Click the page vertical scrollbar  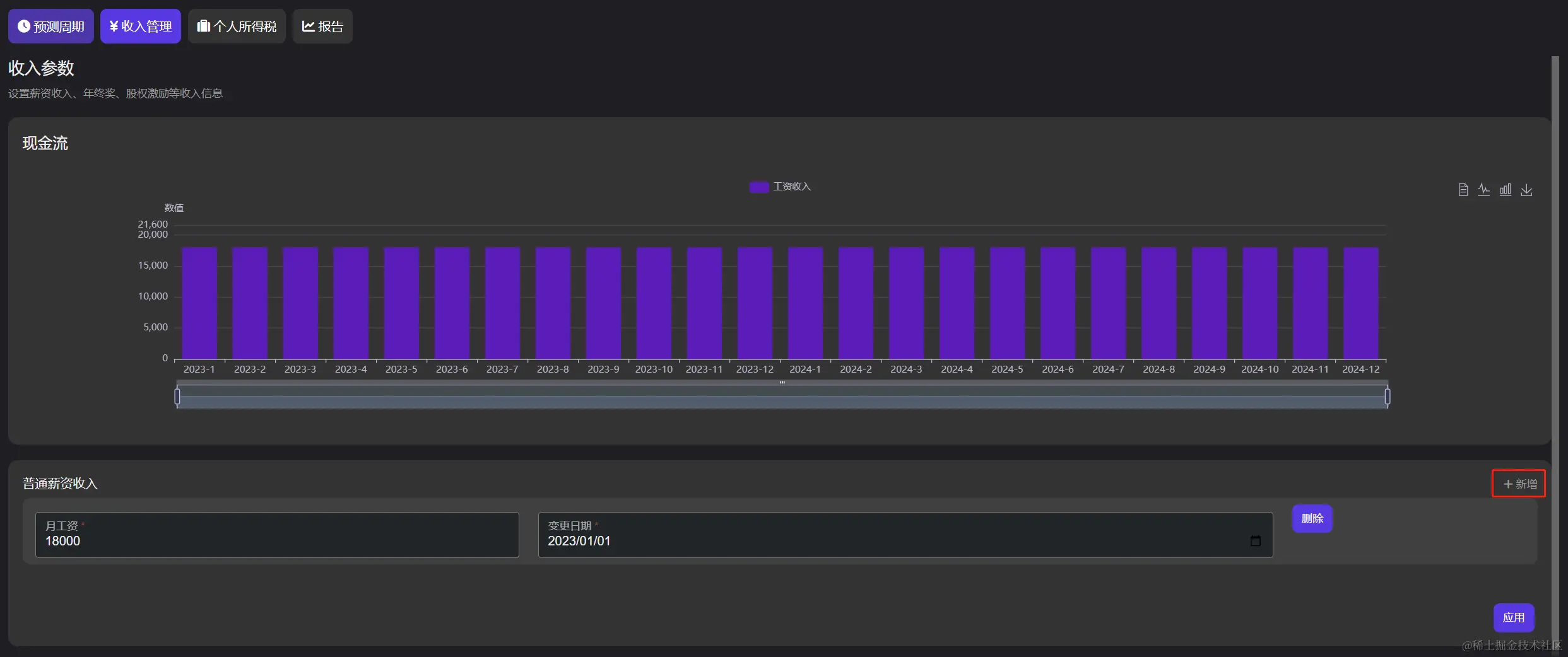pos(1555,353)
